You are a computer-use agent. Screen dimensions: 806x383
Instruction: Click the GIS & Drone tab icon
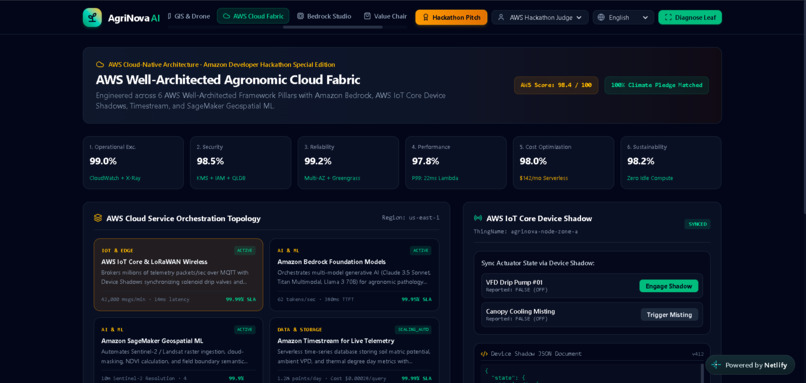coord(169,16)
